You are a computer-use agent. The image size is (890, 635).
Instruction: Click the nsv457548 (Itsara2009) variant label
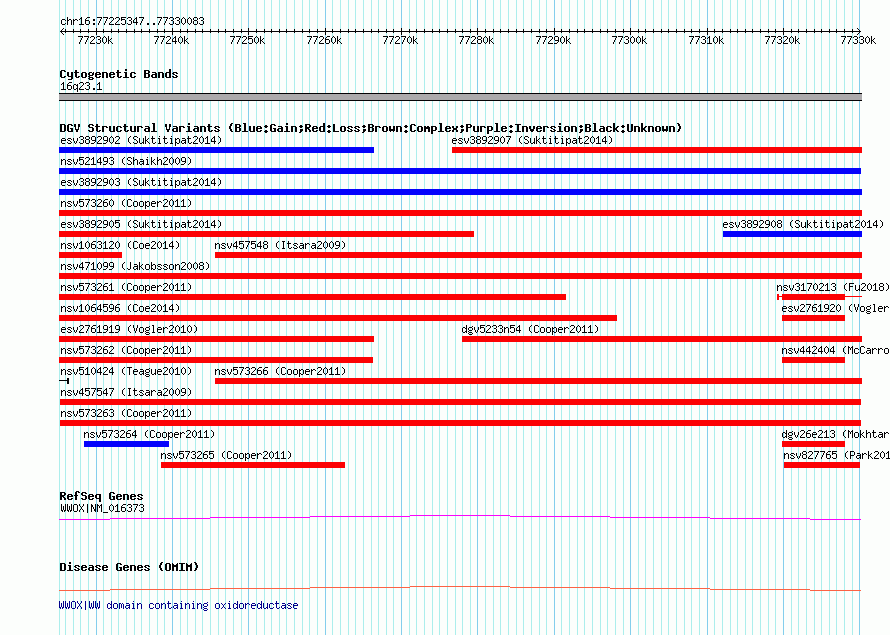coord(280,245)
